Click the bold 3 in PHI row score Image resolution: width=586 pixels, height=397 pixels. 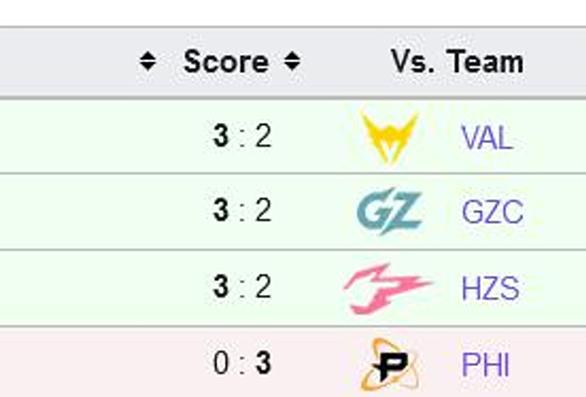[263, 363]
